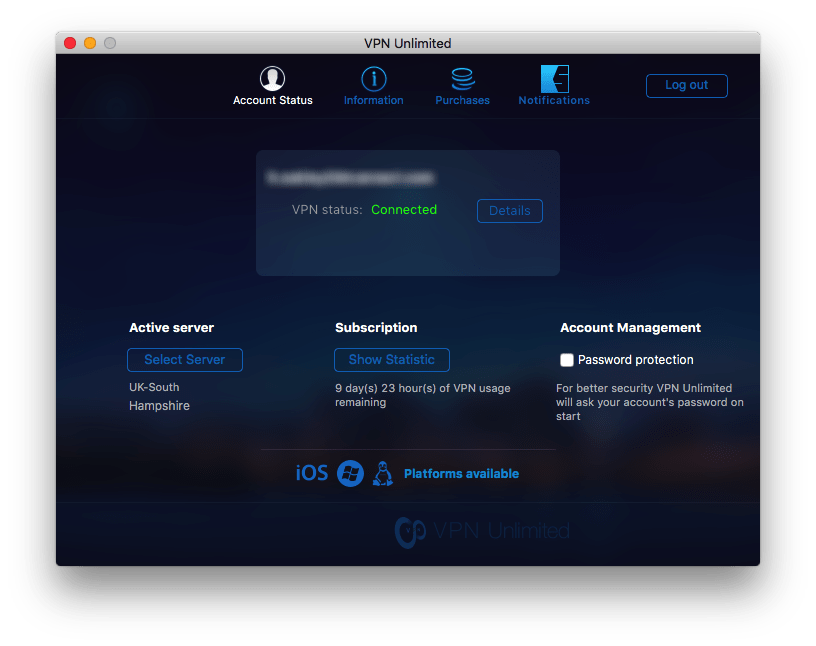
Task: Minimize the window with the yellow button
Action: 90,43
